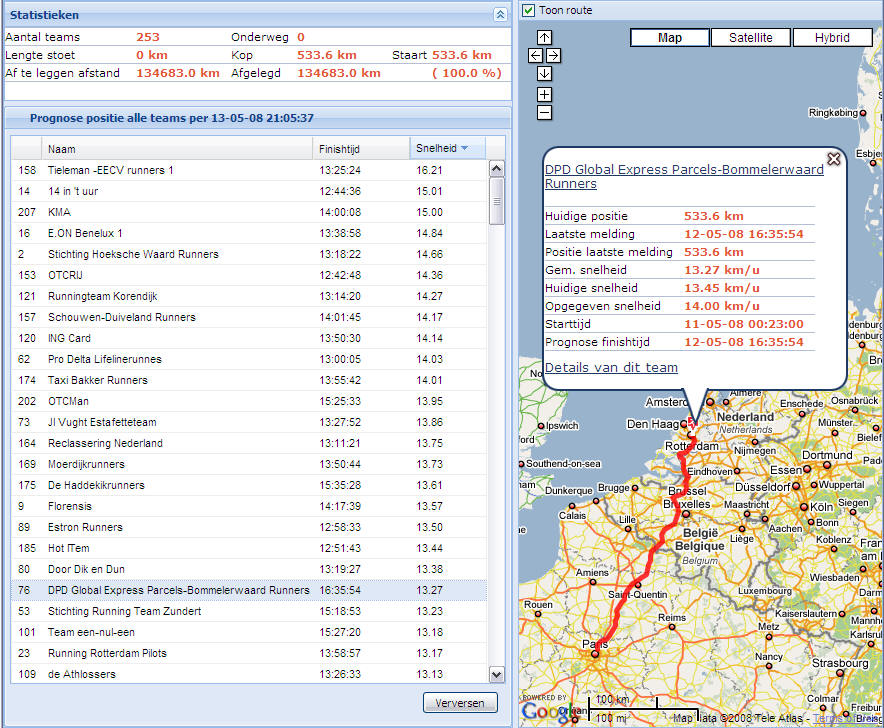Switch to Satellite view
Screen dimensions: 884x728
(751, 38)
